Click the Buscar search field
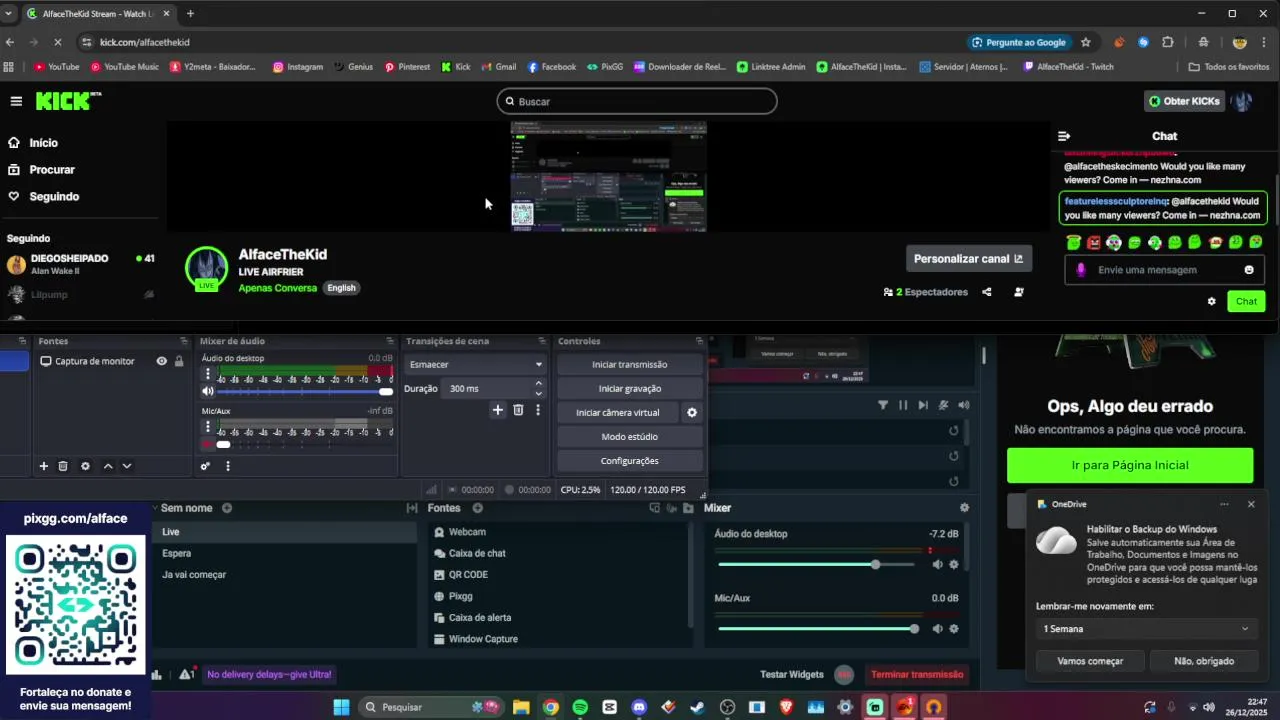Viewport: 1280px width, 720px height. click(x=637, y=101)
